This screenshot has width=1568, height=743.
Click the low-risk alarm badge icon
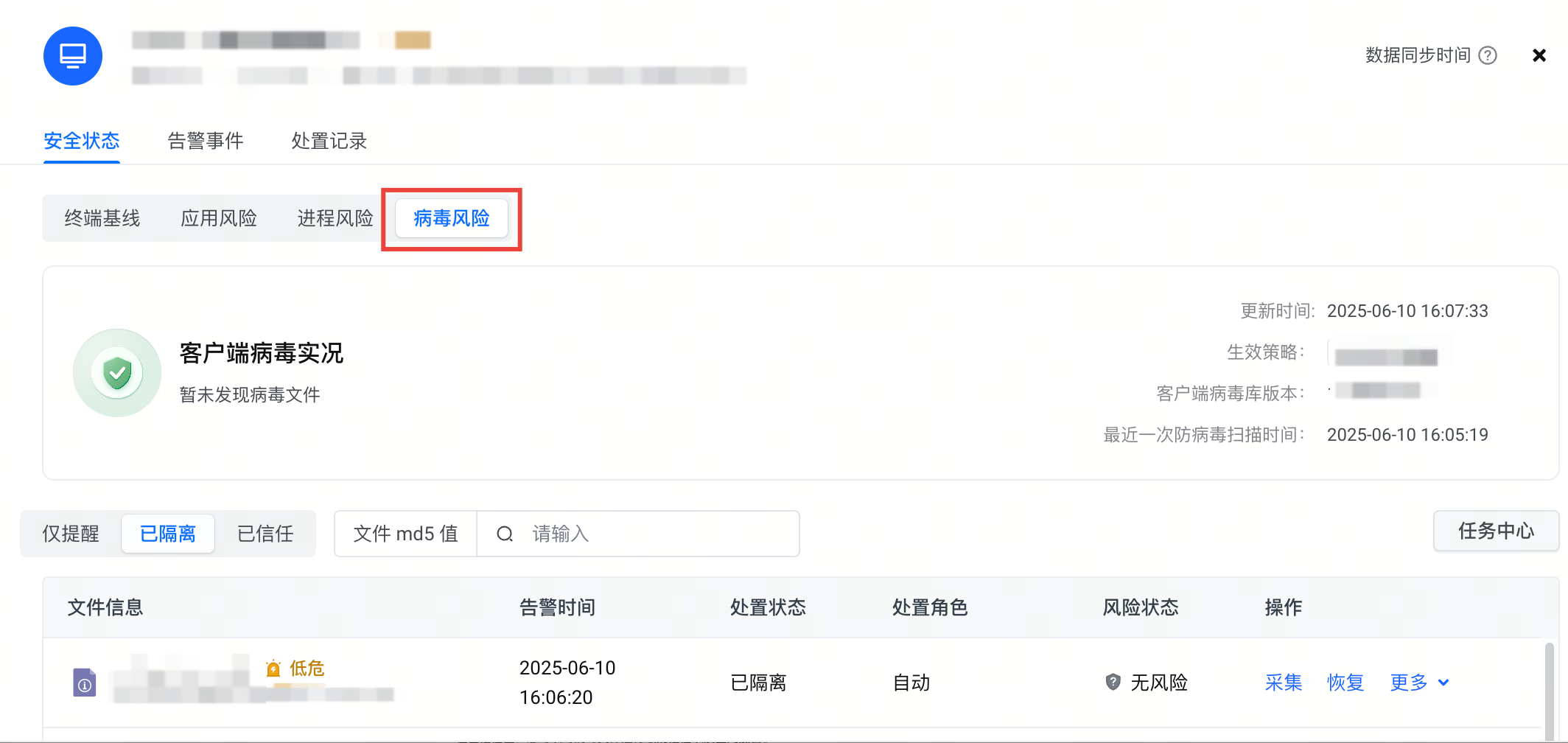tap(273, 669)
